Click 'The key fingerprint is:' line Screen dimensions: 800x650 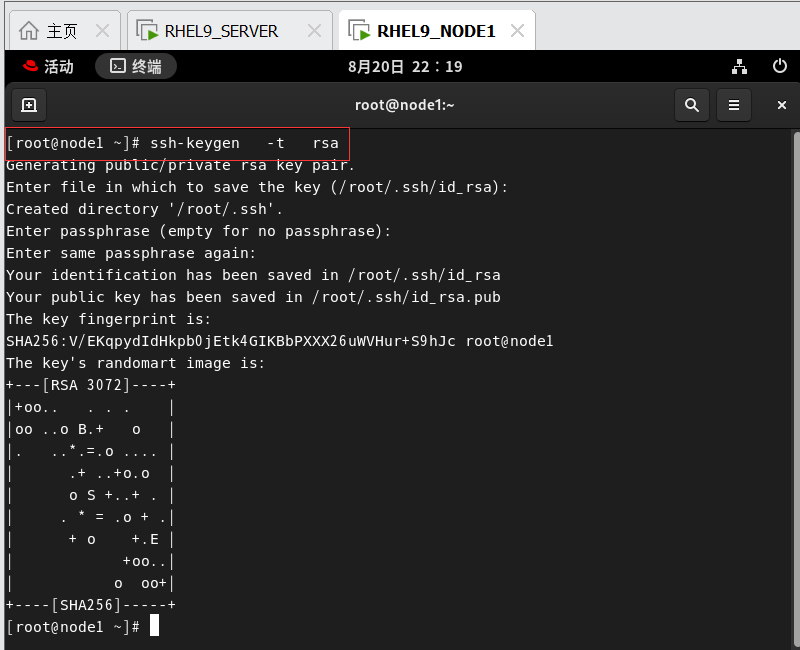pyautogui.click(x=109, y=319)
